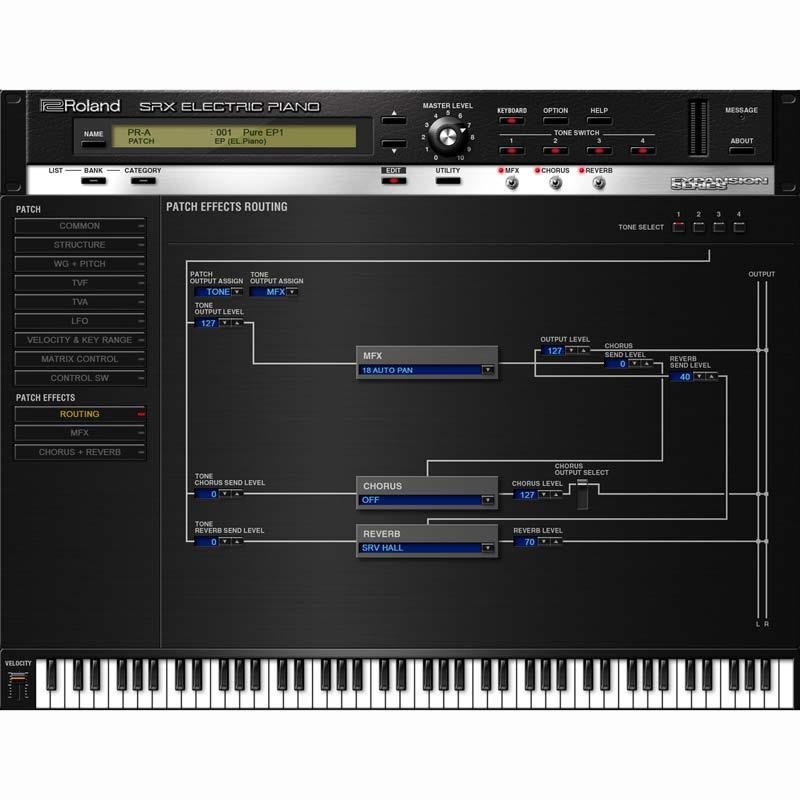
Task: Click the Chorus Output Select switch
Action: [x=582, y=494]
